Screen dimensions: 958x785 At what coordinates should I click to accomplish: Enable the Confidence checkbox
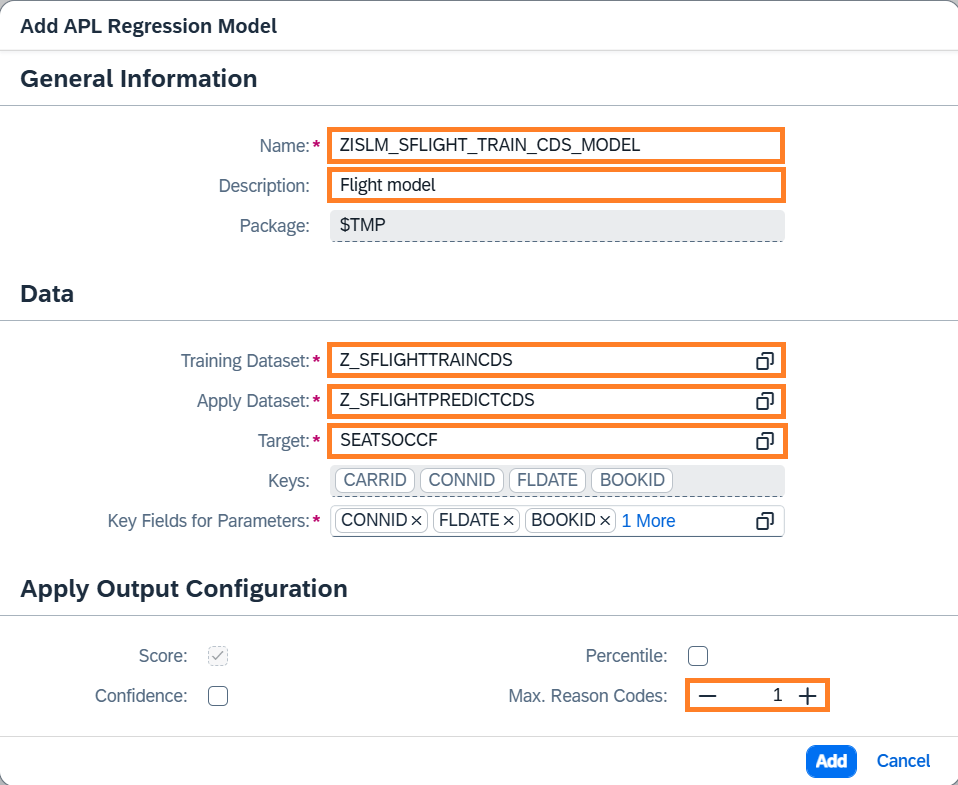218,696
